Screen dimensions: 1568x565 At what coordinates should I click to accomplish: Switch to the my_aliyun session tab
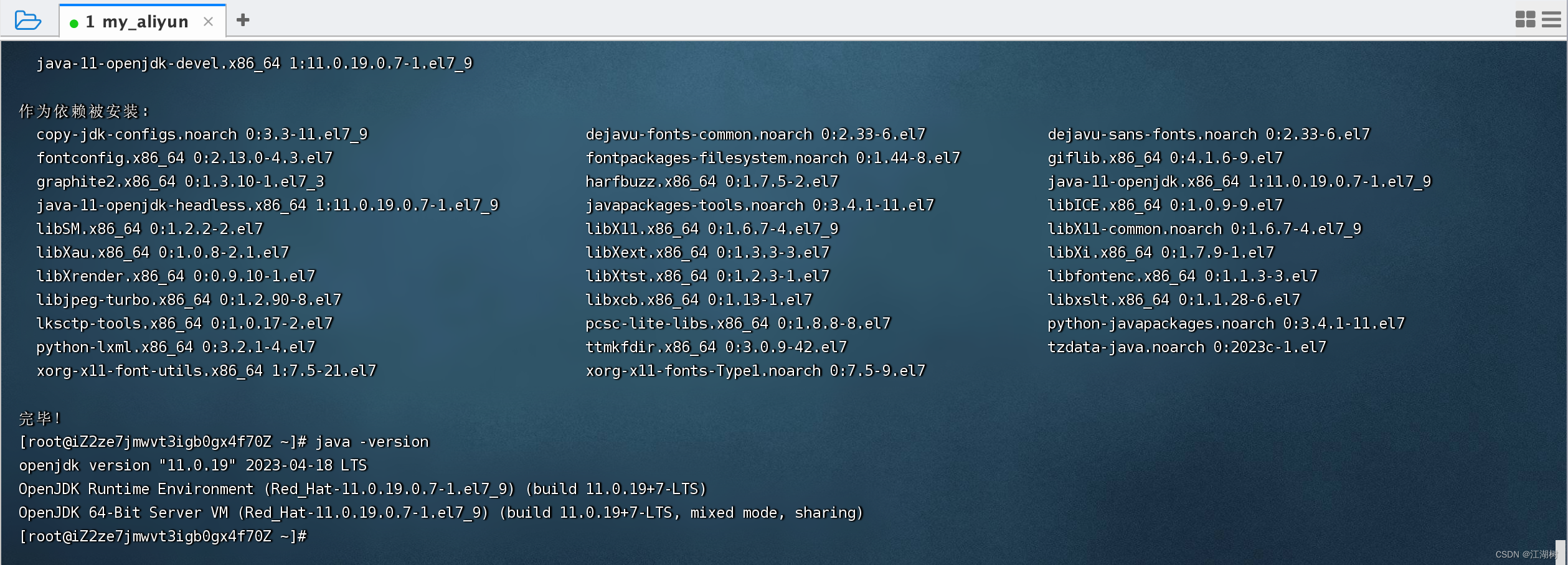click(x=143, y=21)
